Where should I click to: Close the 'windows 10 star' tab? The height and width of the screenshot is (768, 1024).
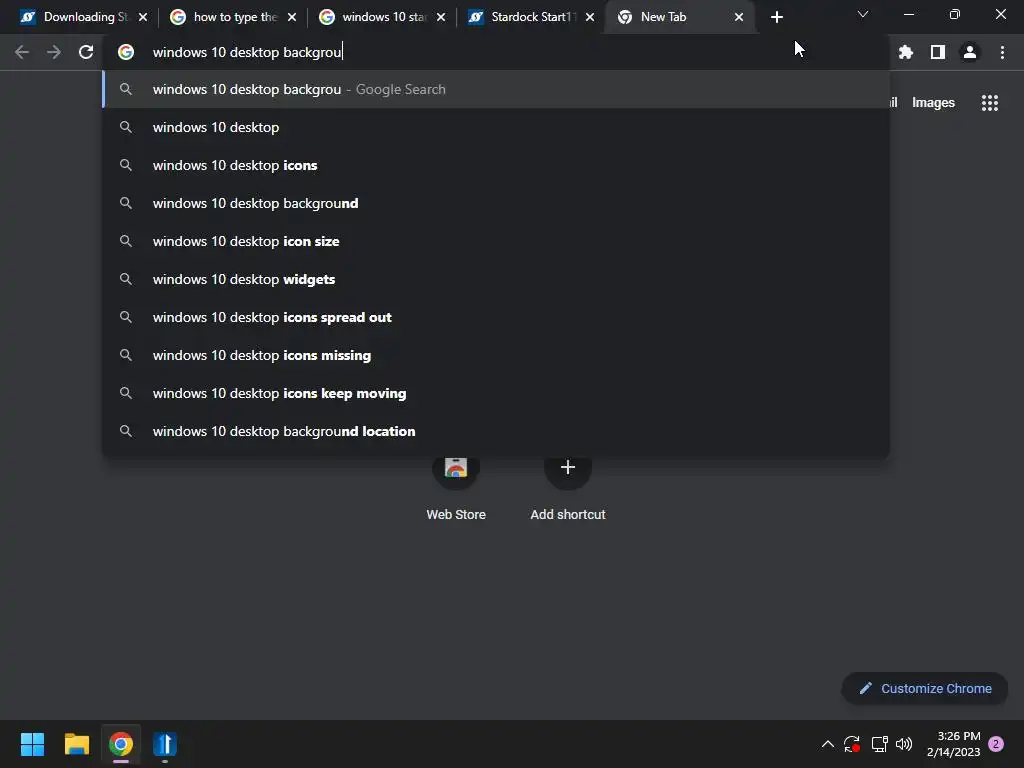tap(441, 17)
